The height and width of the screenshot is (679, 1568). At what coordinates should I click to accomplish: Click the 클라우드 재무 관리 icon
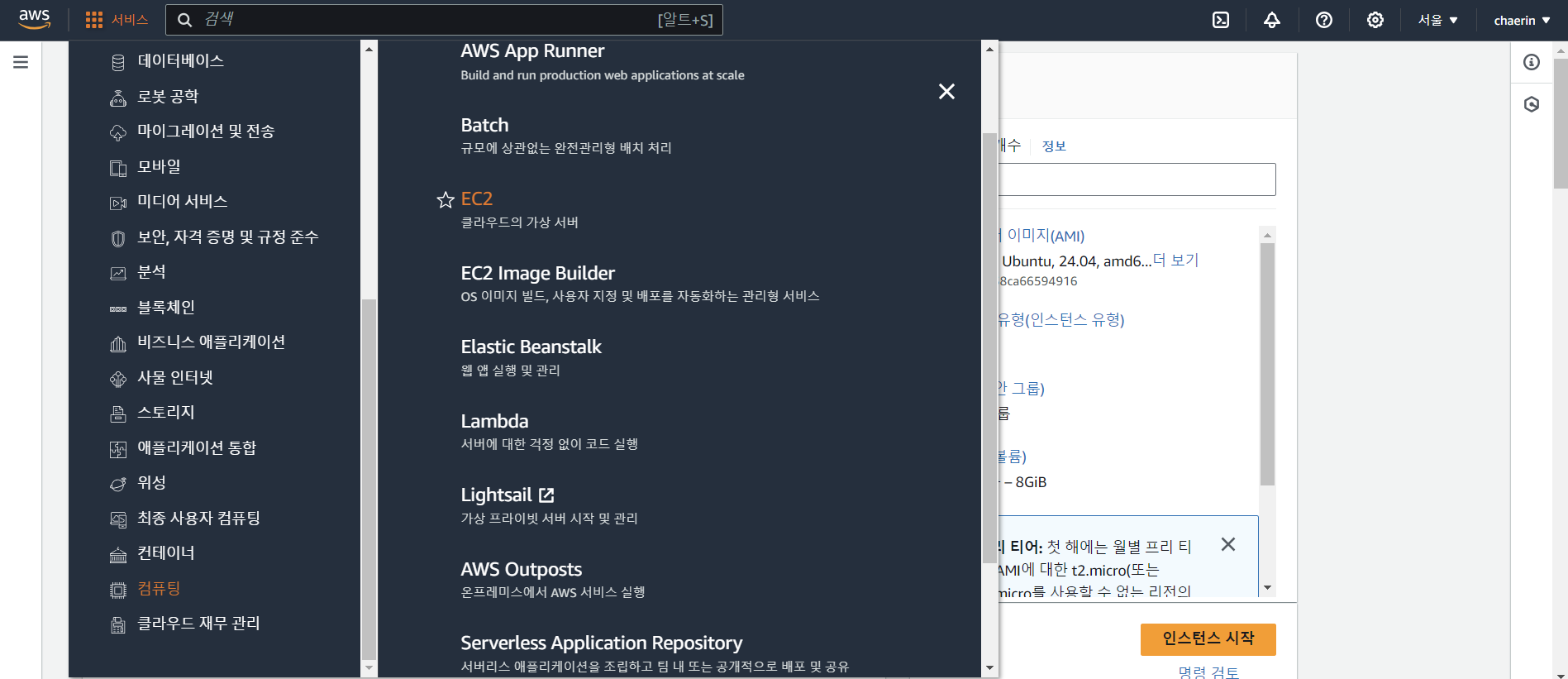(x=118, y=624)
